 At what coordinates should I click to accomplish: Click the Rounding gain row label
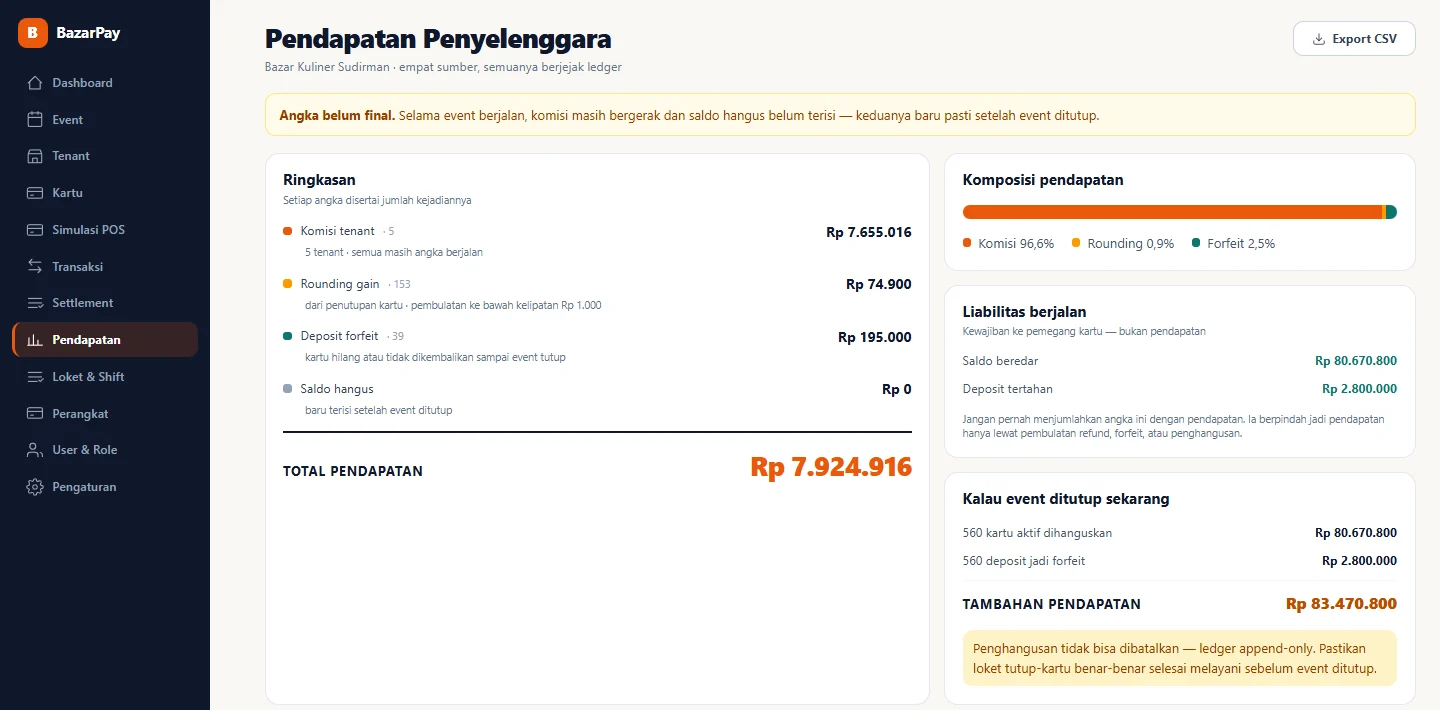tap(340, 284)
